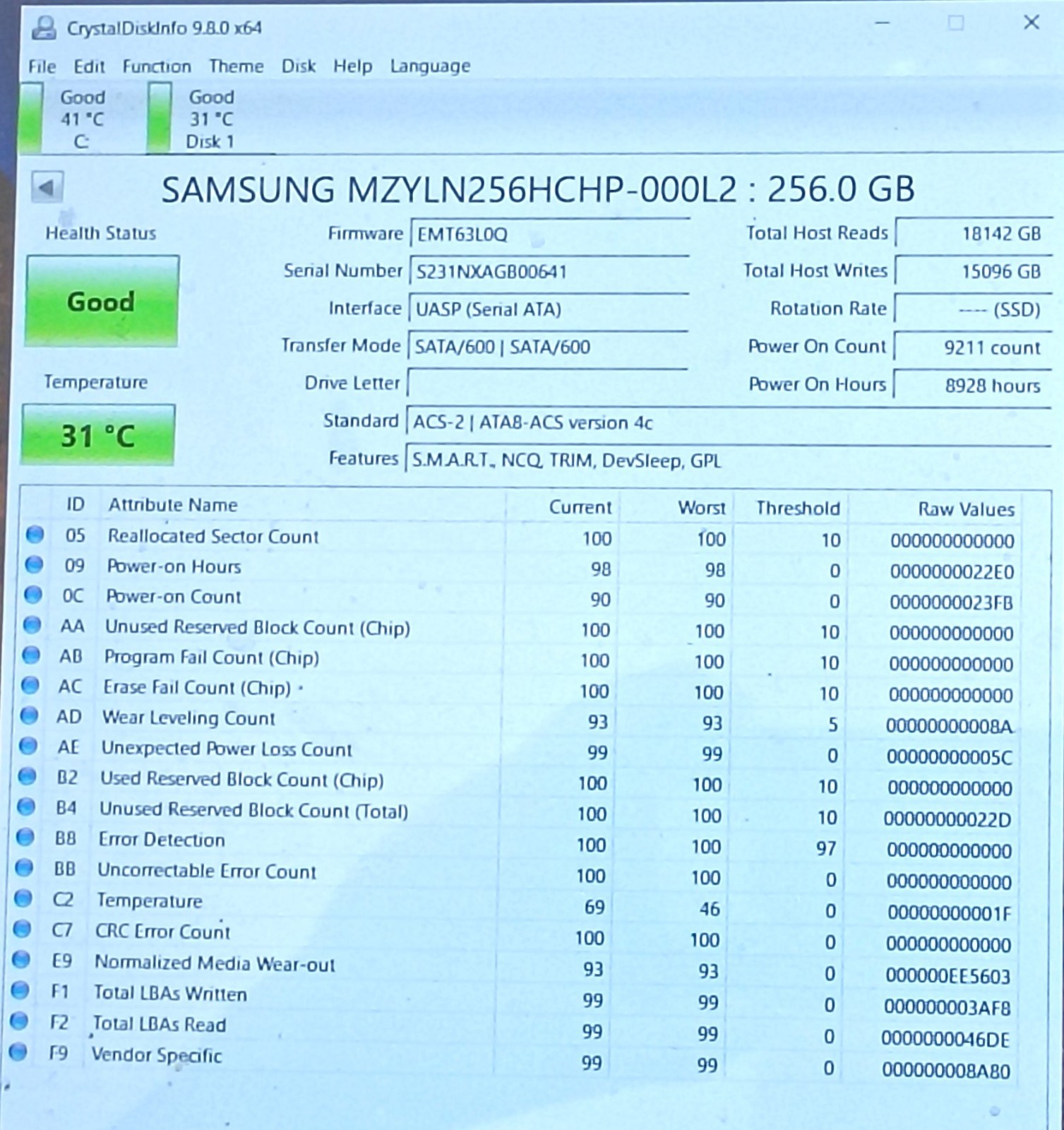
Task: Click the Interface field UASP (Serial ATA)
Action: (548, 309)
